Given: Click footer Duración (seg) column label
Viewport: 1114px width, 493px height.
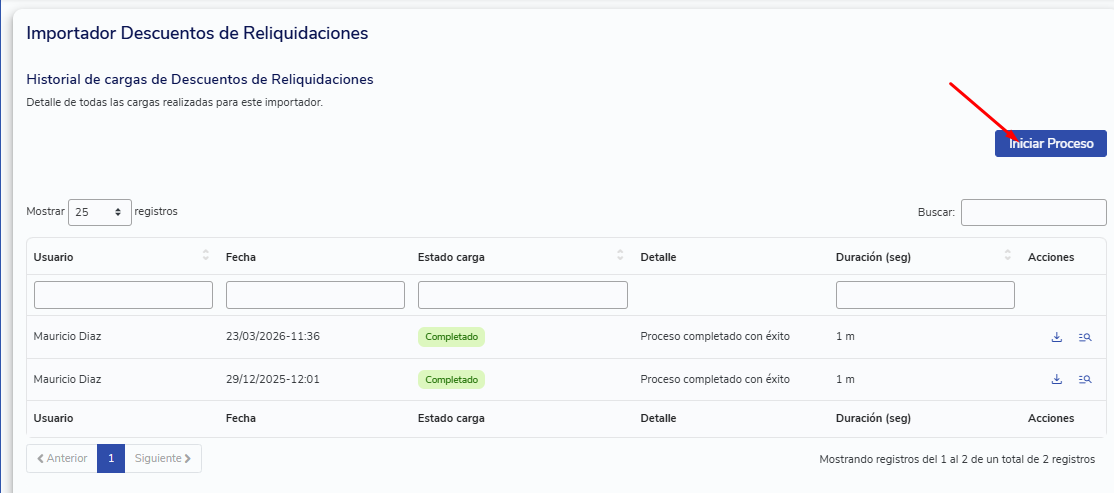Looking at the screenshot, I should pos(873,418).
